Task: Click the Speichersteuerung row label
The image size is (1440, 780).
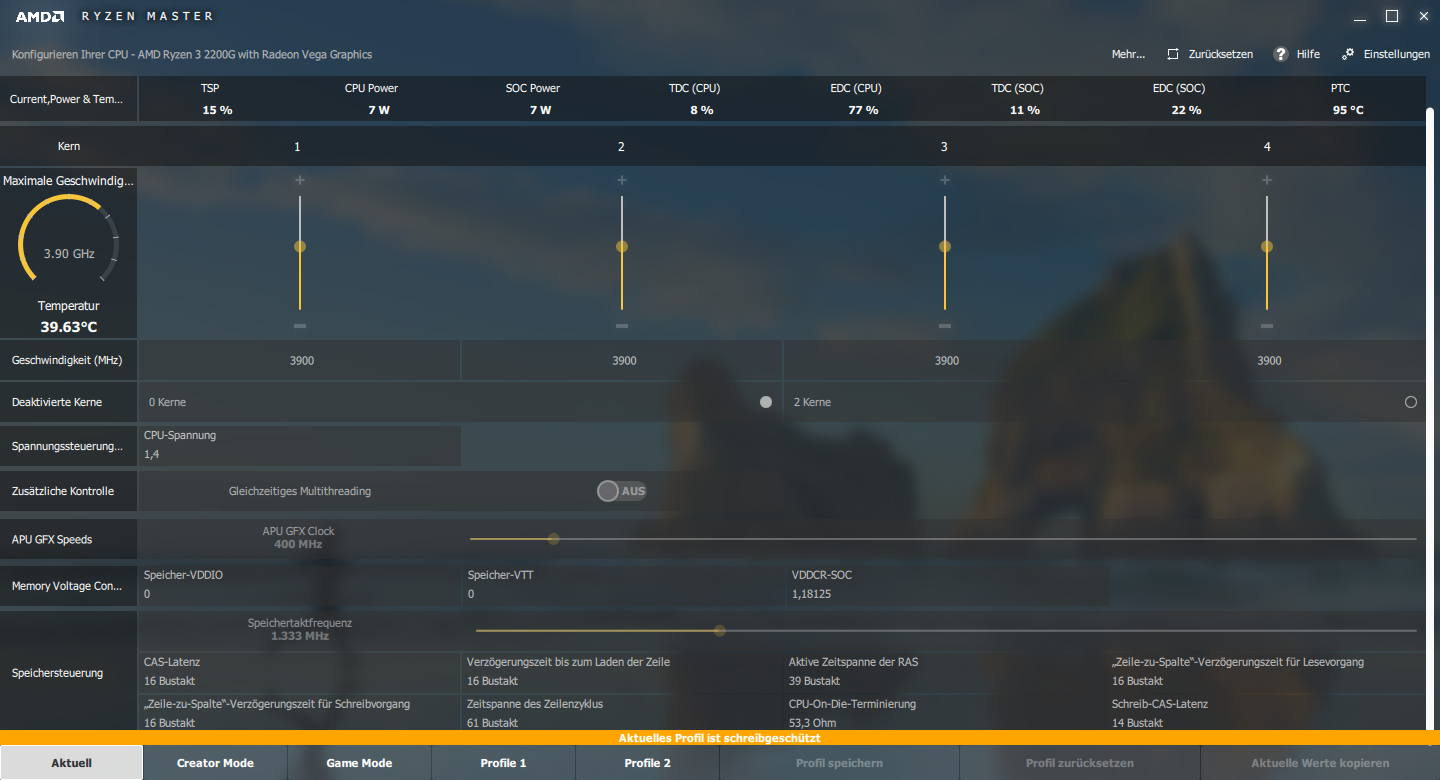Action: pyautogui.click(x=57, y=673)
